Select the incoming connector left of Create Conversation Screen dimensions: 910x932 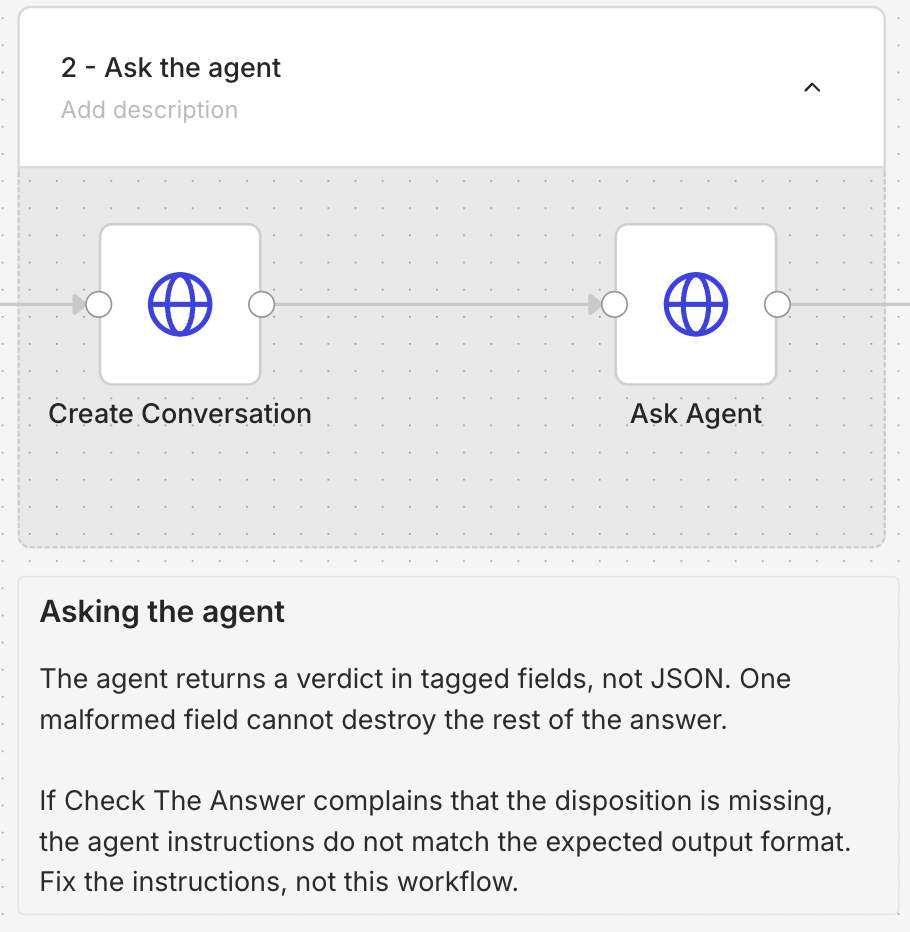click(36, 304)
